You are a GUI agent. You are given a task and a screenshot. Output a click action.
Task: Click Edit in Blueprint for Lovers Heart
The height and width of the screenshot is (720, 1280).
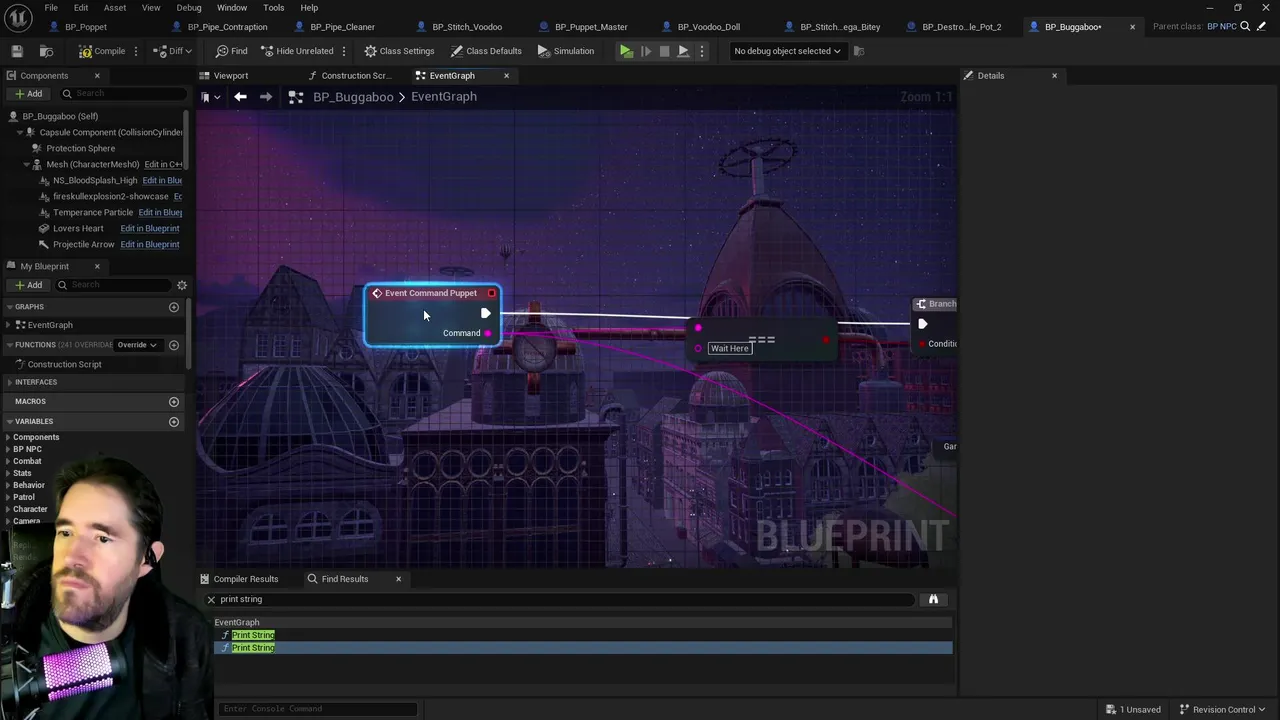point(150,228)
